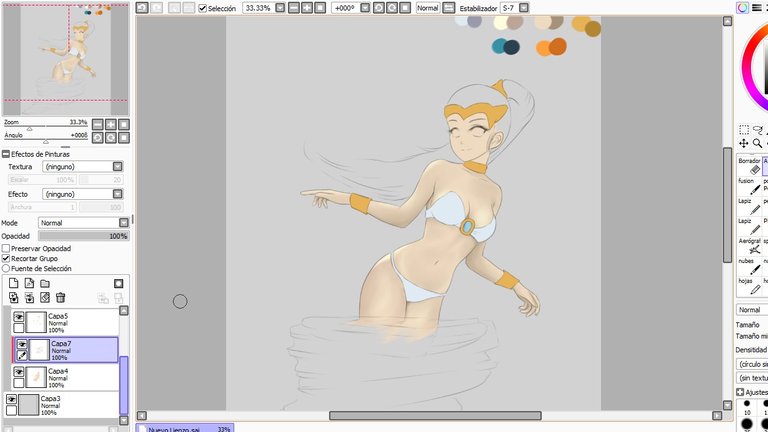Click the zoom in plus button in top toolbar
Screen dimensions: 768x432
click(x=307, y=8)
